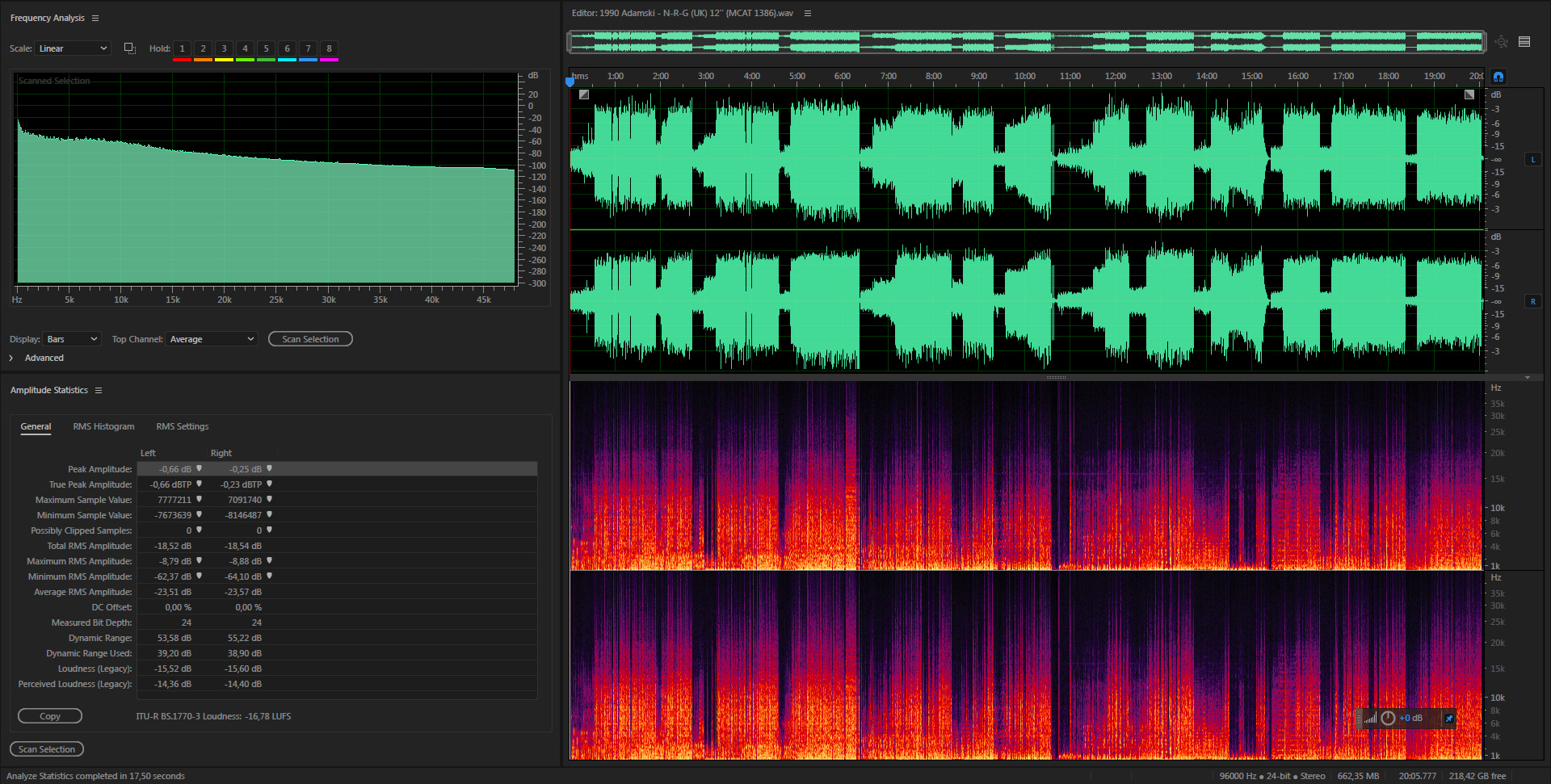The height and width of the screenshot is (784, 1551).
Task: Toggle the right channel R enable button
Action: coord(1532,302)
